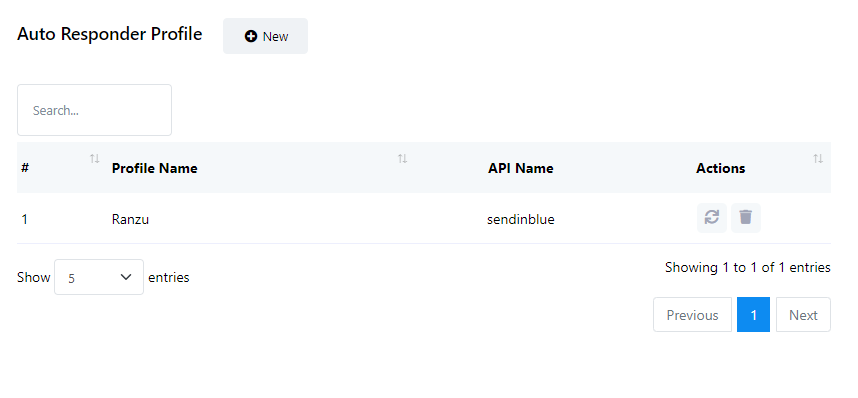The height and width of the screenshot is (398, 858).
Task: Go to the Previous page
Action: [x=692, y=315]
